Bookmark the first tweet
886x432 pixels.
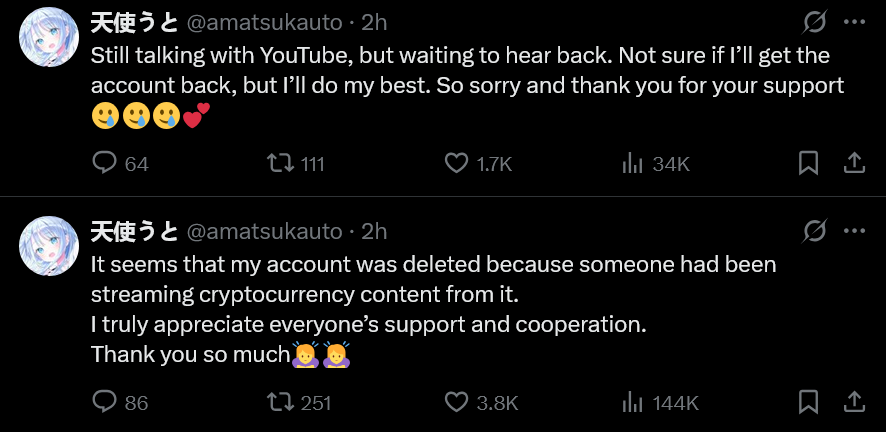[808, 163]
